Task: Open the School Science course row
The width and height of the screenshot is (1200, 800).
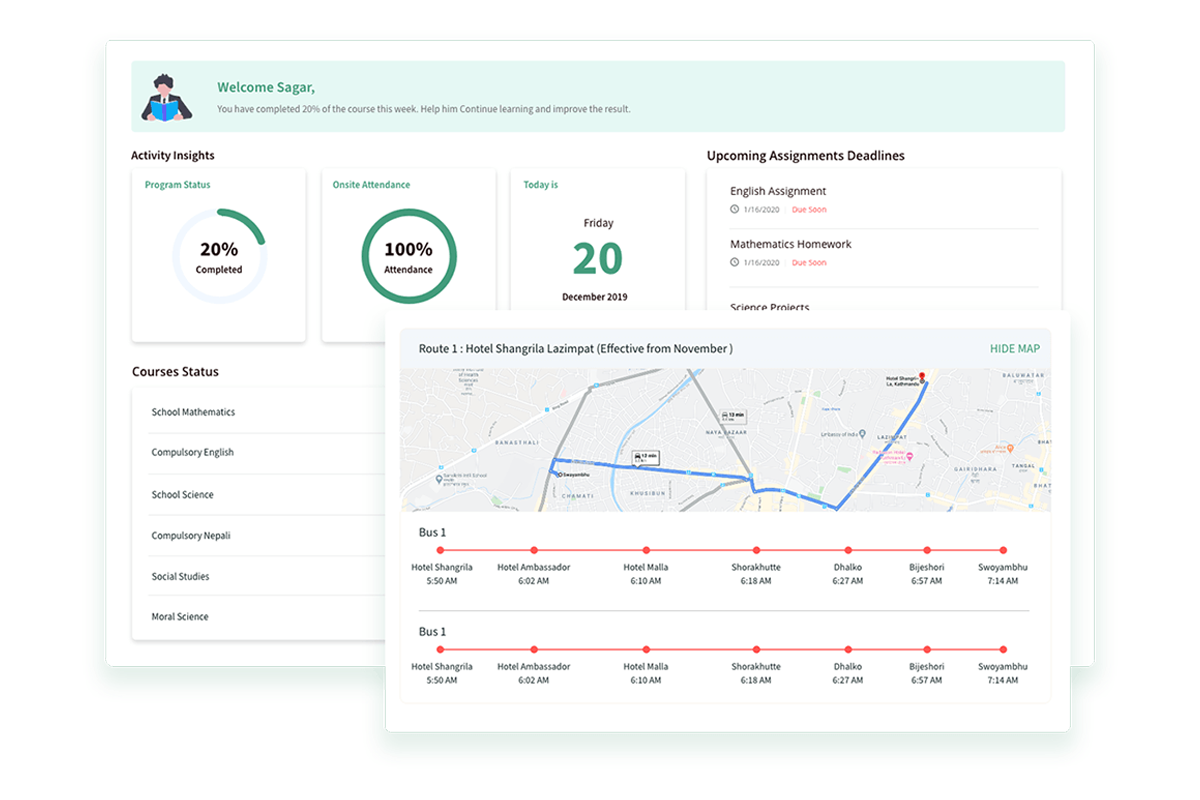Action: click(x=266, y=495)
